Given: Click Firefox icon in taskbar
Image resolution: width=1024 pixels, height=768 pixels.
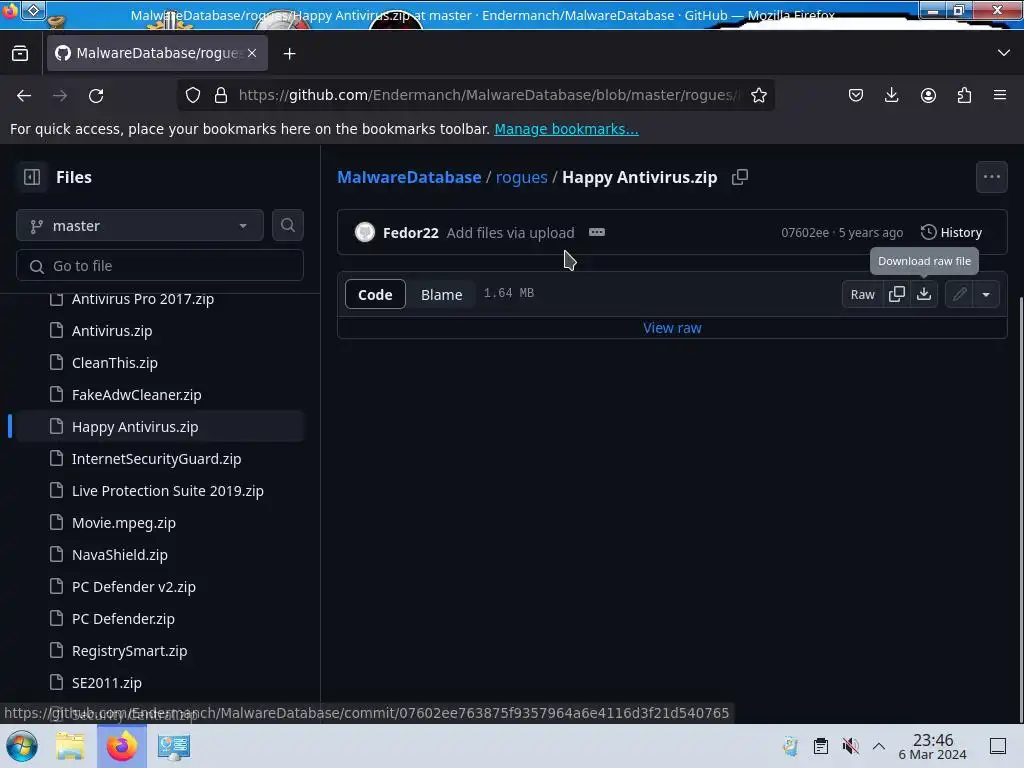Looking at the screenshot, I should (x=122, y=746).
